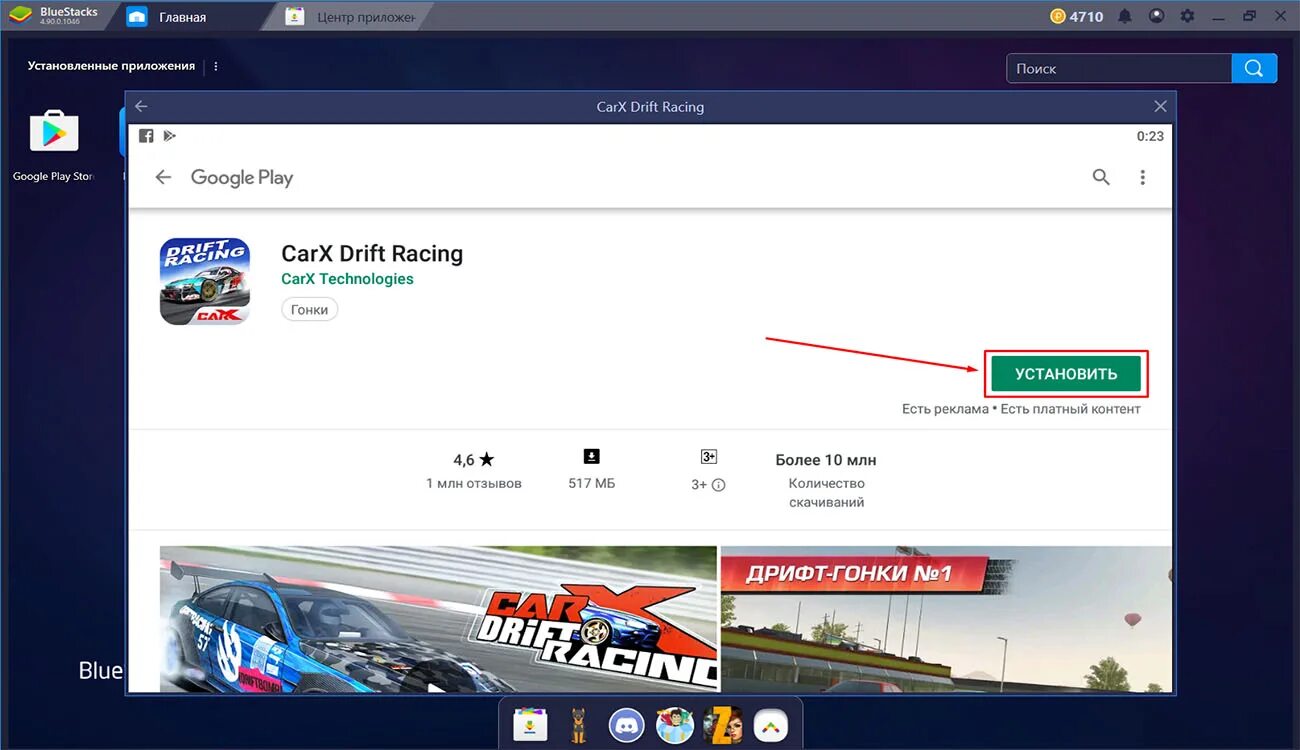
Task: Click the Установленные приложения heading
Action: click(111, 66)
